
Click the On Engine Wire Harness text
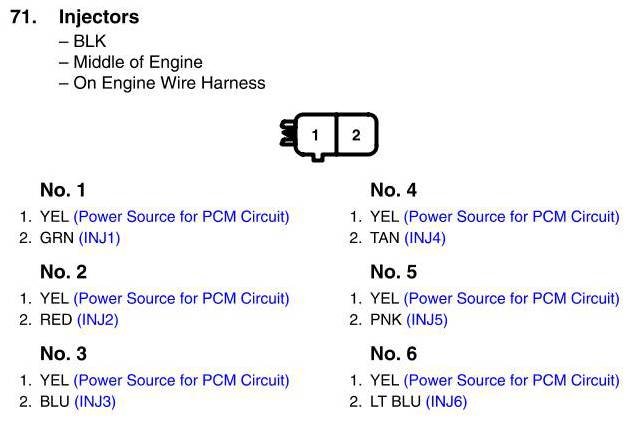click(169, 83)
